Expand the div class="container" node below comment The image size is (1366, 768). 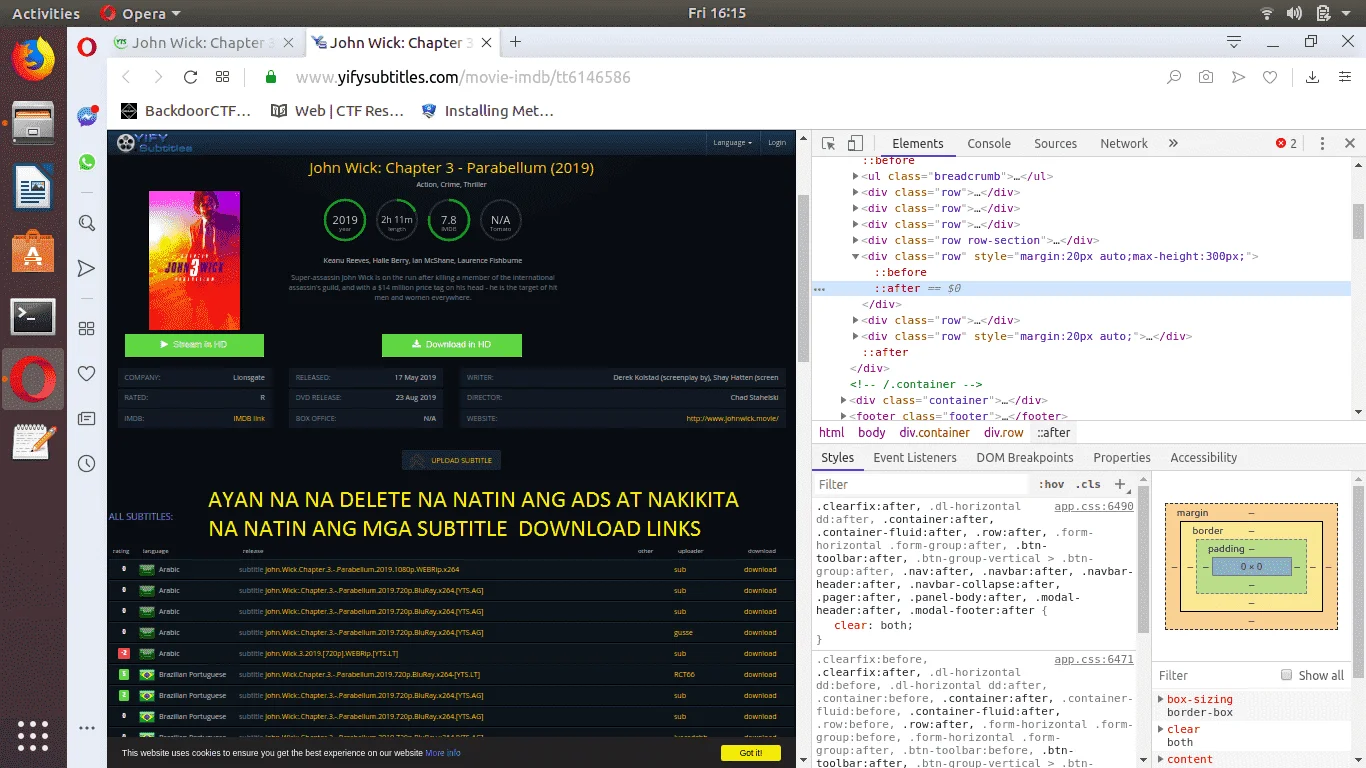[x=844, y=400]
